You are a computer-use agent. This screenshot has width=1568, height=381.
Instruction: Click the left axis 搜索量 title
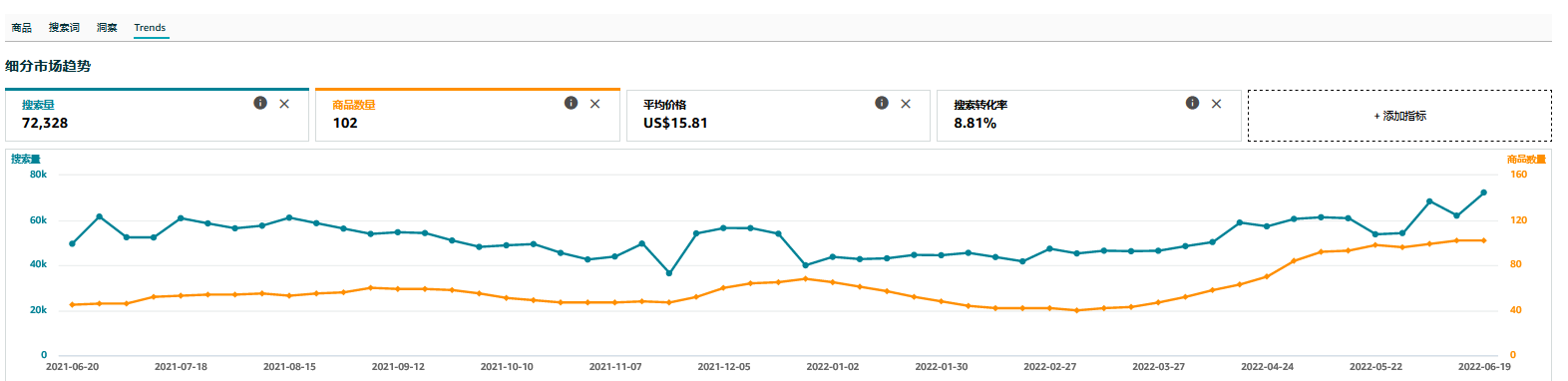click(x=26, y=159)
